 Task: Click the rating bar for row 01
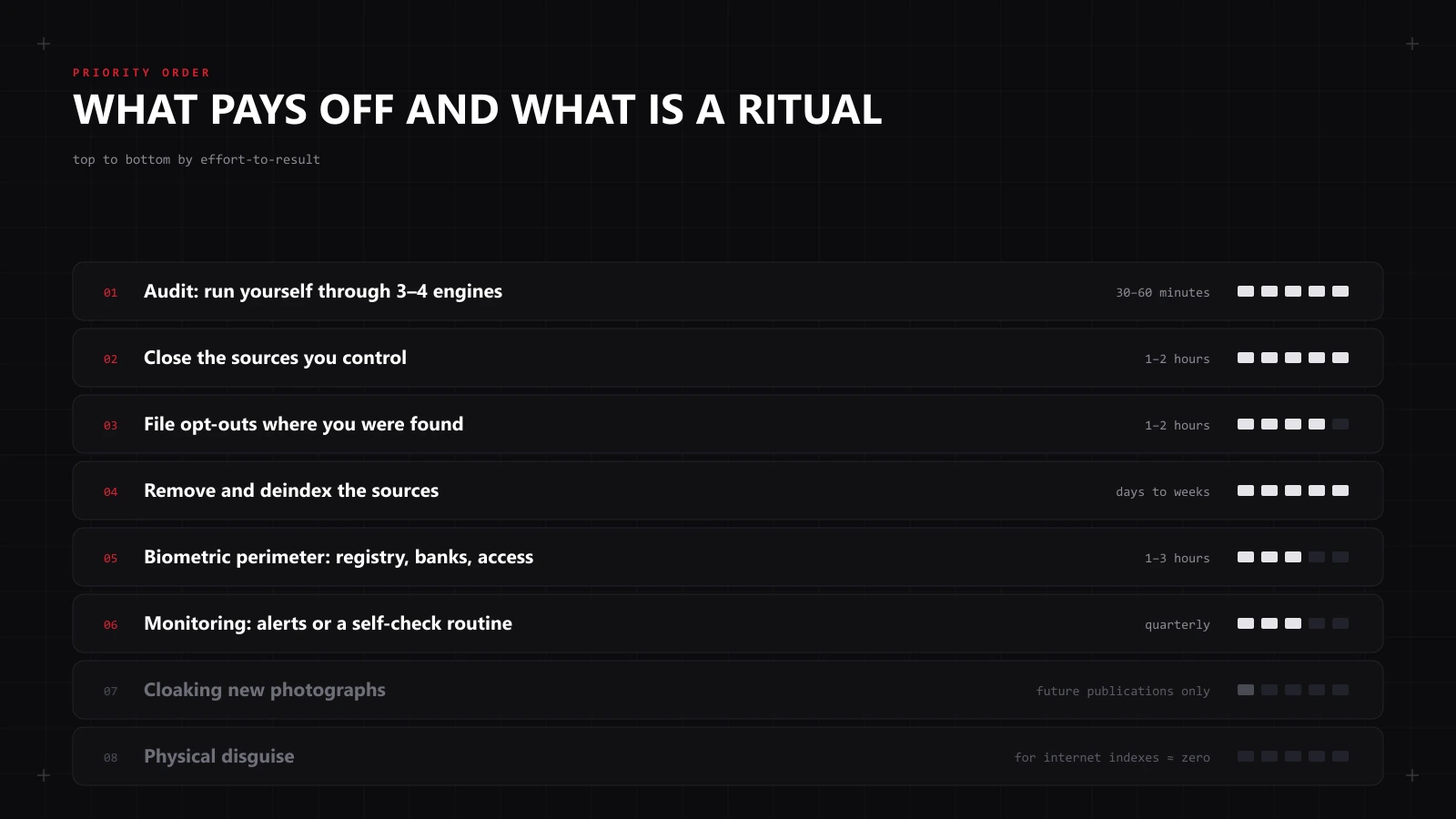point(1293,291)
